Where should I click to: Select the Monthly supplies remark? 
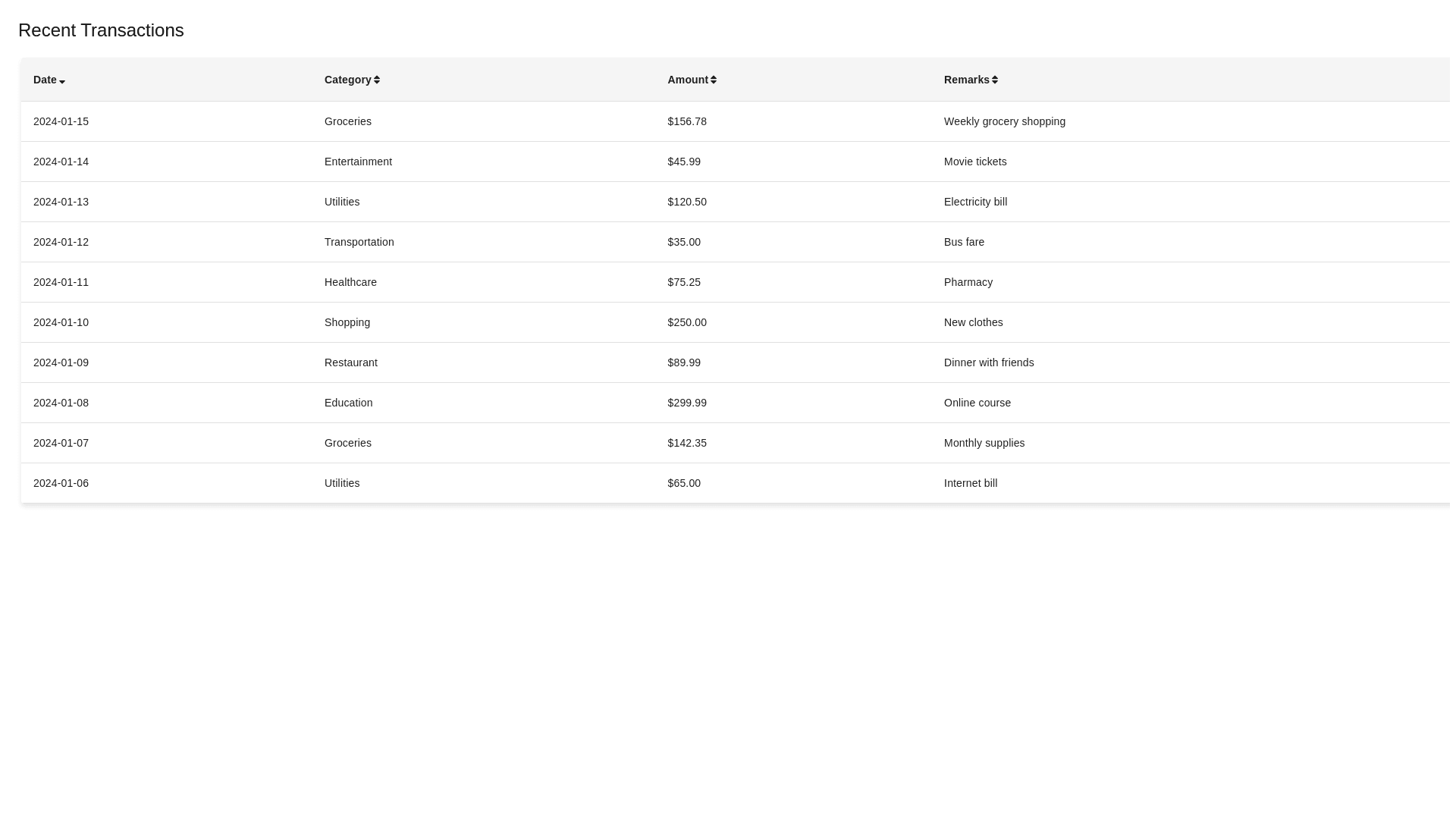pyautogui.click(x=984, y=443)
